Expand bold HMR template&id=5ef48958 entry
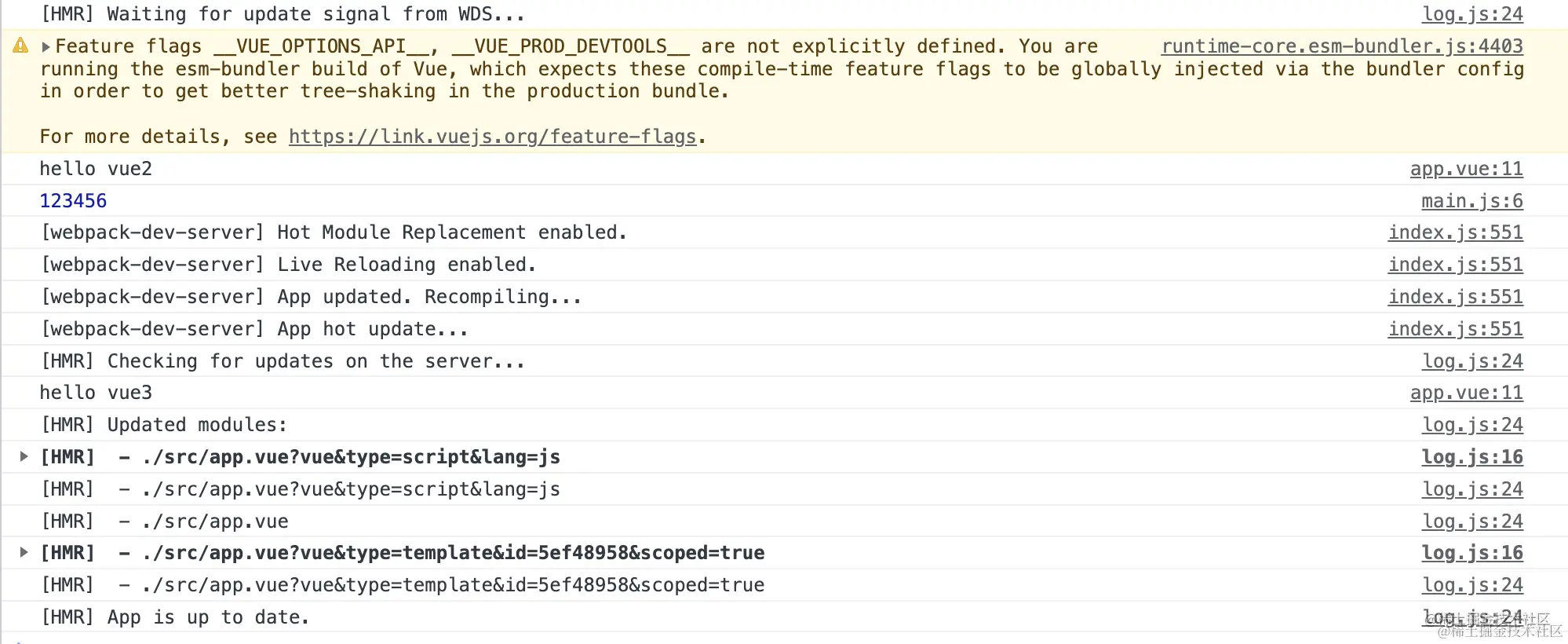Screen dimensions: 1568x644 click(24, 552)
